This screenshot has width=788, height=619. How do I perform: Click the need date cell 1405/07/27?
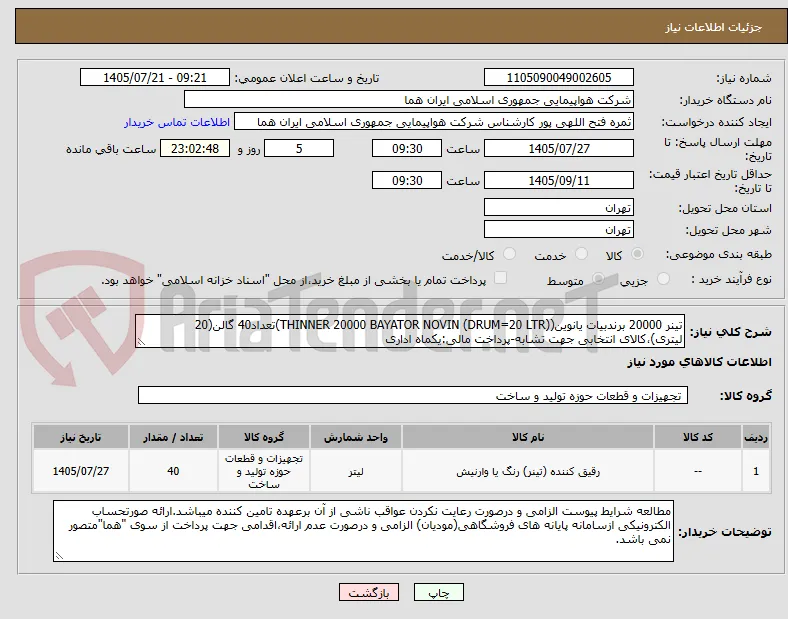pyautogui.click(x=81, y=471)
